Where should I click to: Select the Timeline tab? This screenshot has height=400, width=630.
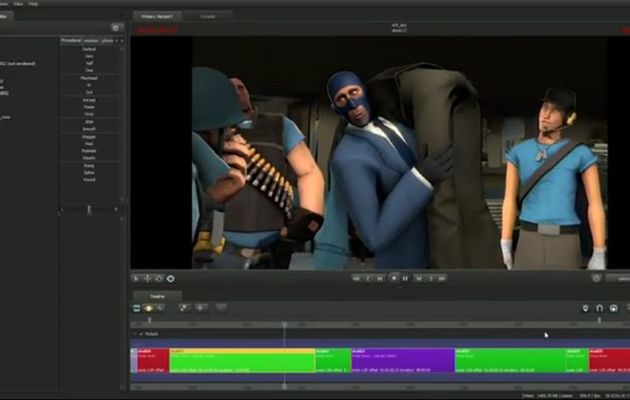pos(157,296)
